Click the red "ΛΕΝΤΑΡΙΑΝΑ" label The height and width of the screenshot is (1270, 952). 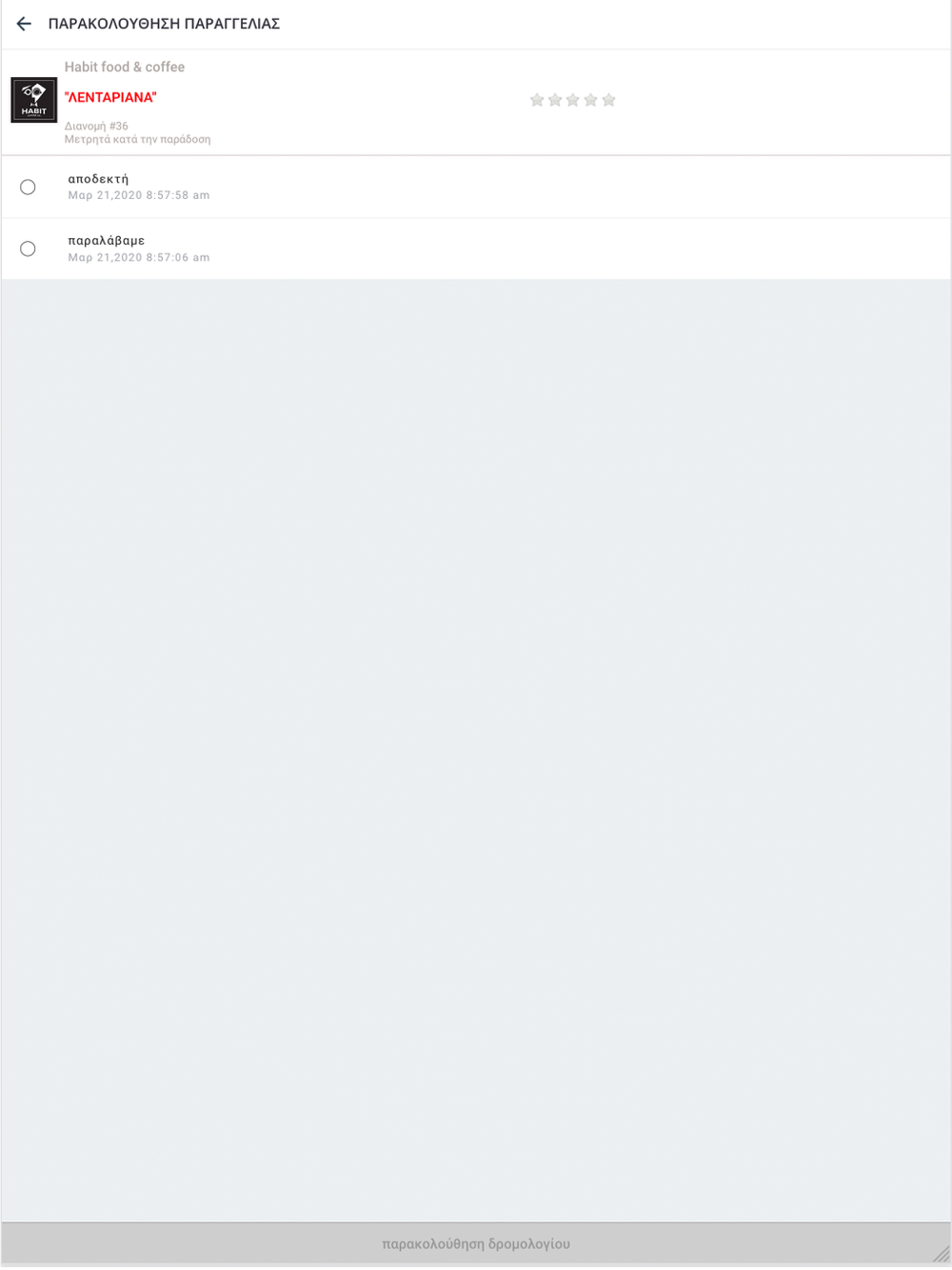(110, 97)
